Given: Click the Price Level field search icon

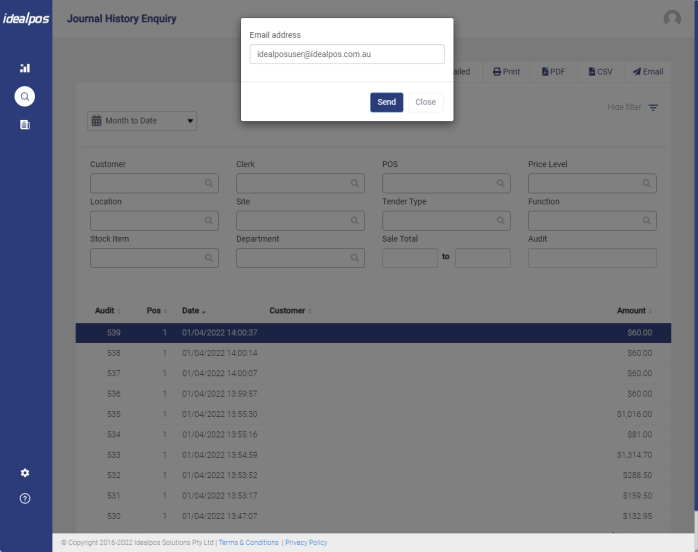Looking at the screenshot, I should pyautogui.click(x=647, y=183).
